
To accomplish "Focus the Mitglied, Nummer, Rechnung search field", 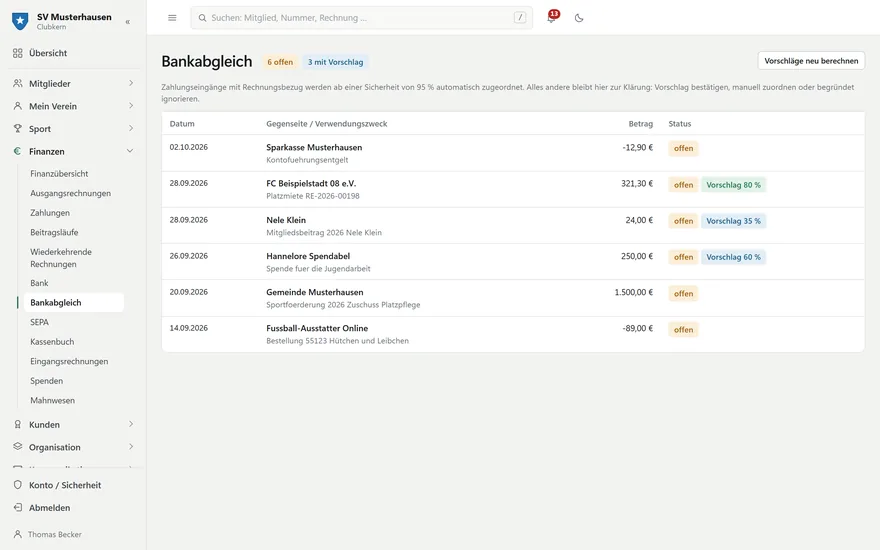I will [361, 18].
